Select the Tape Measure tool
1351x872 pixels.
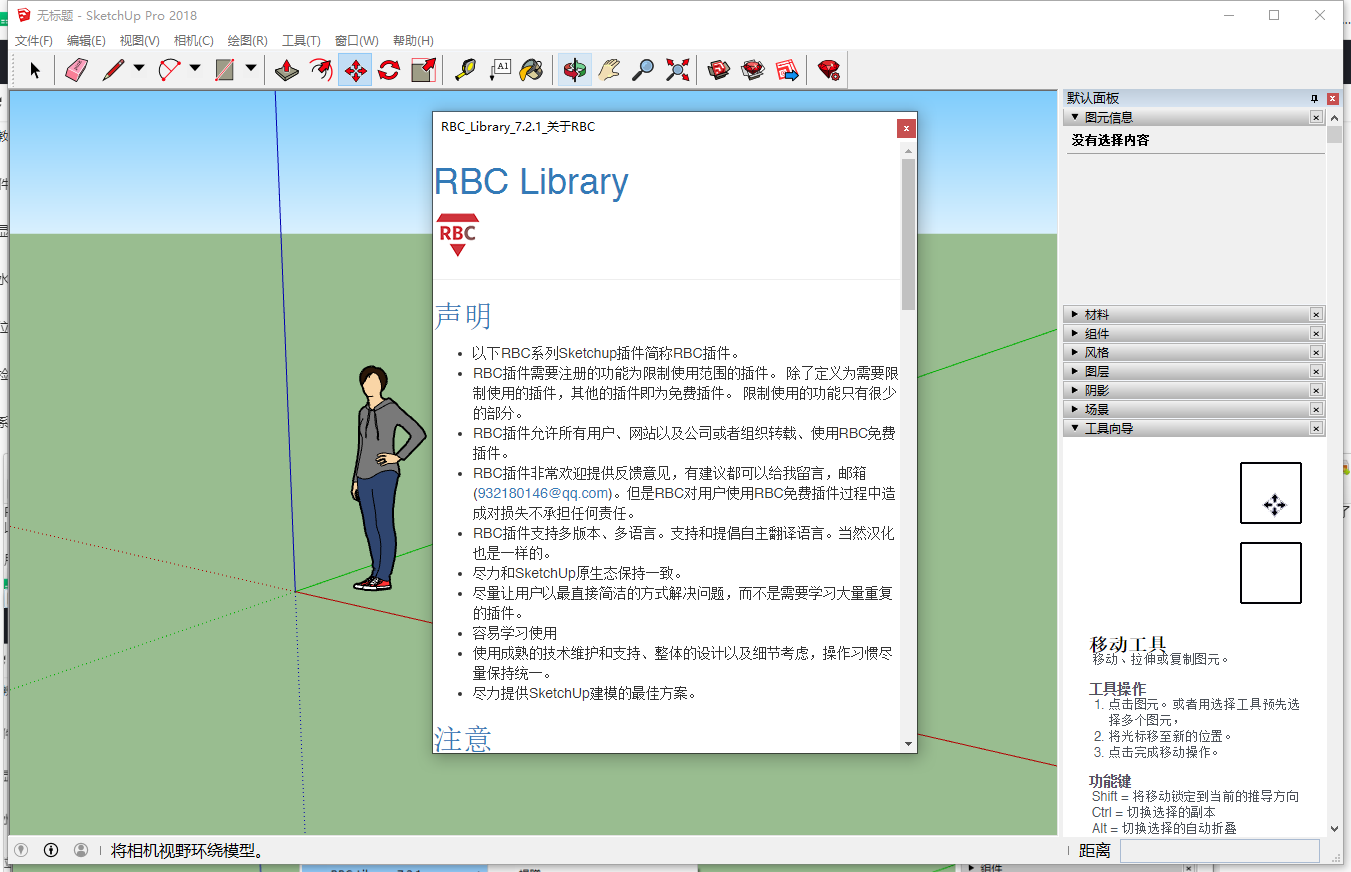(465, 70)
